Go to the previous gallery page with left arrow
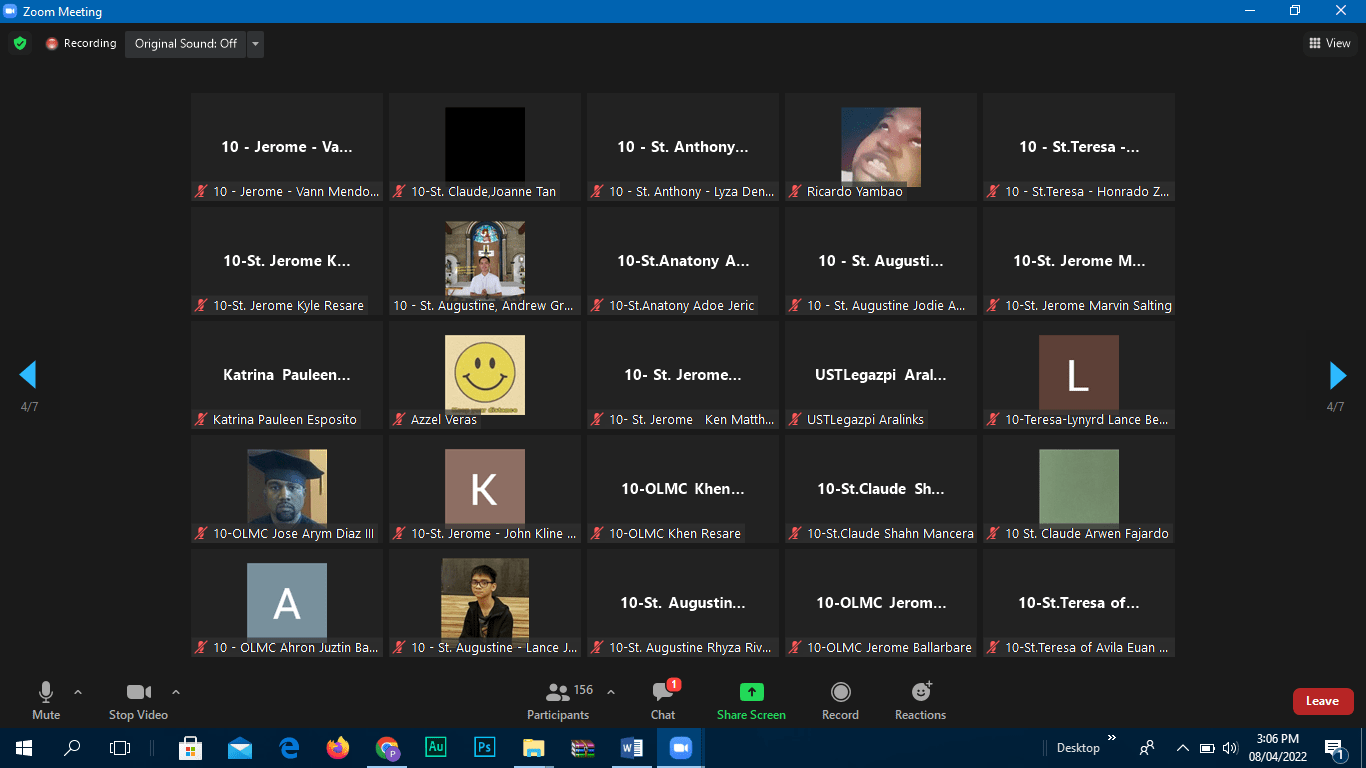 click(x=28, y=375)
